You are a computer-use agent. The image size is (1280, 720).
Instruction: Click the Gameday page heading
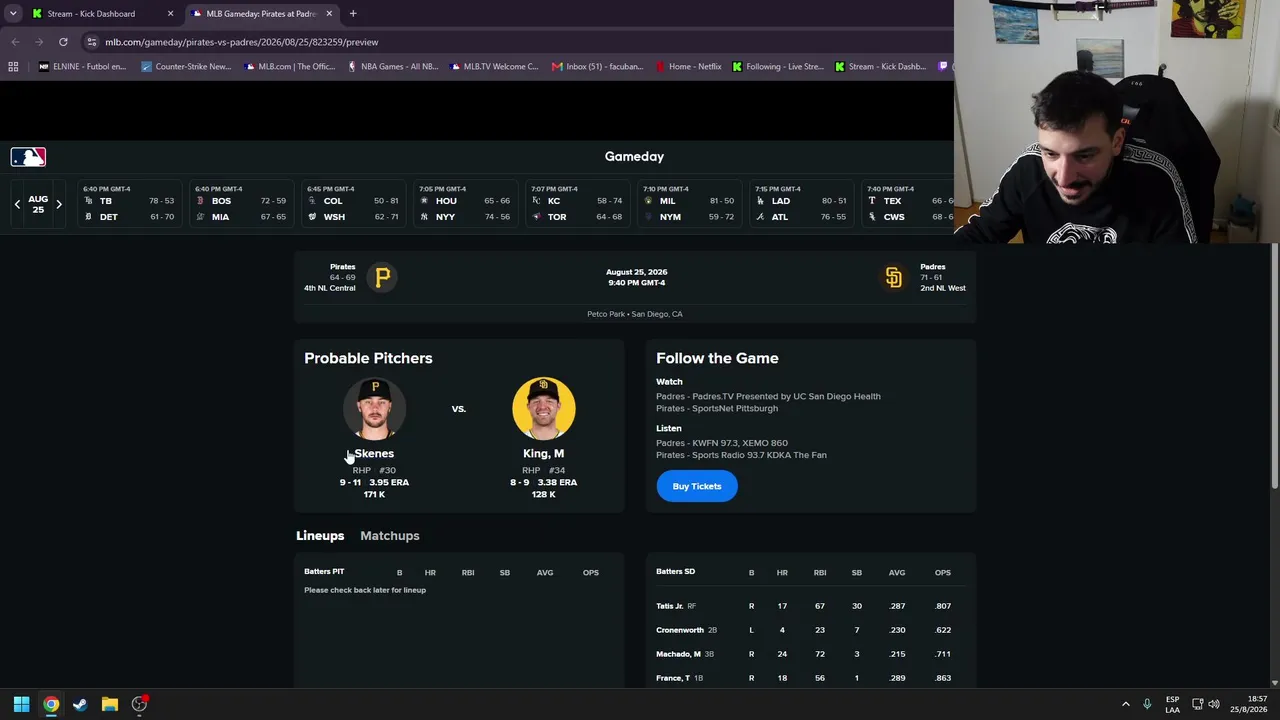(x=634, y=157)
